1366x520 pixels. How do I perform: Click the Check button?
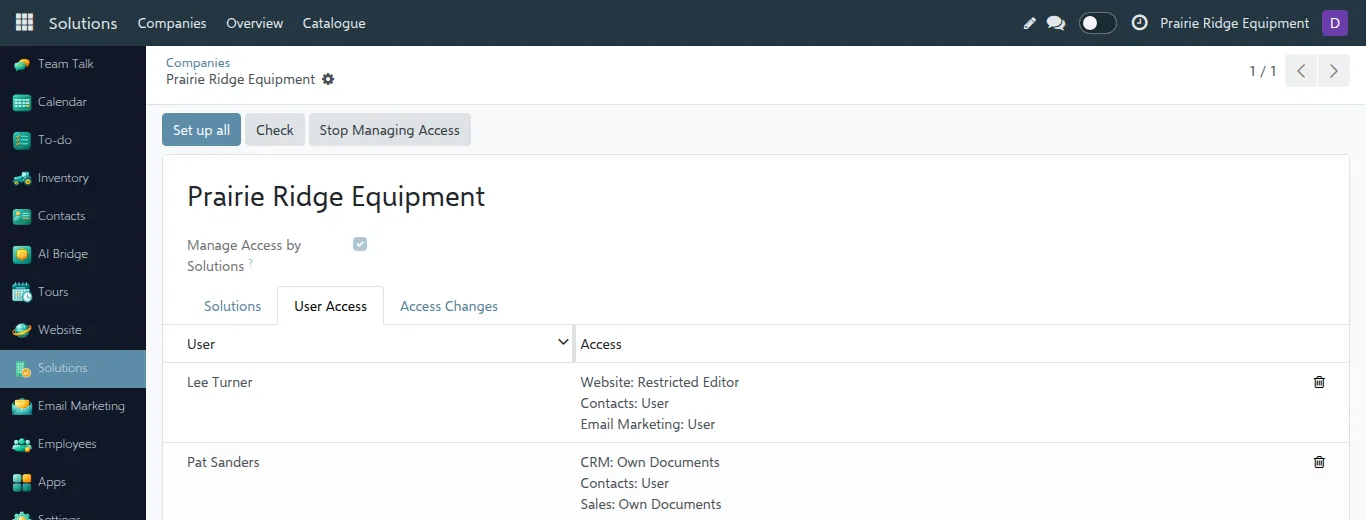[275, 130]
